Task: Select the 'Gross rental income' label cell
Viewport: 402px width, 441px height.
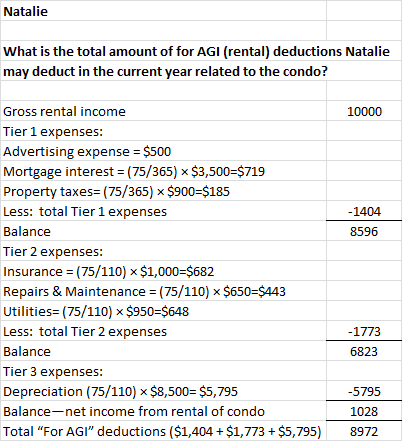Action: click(x=163, y=111)
